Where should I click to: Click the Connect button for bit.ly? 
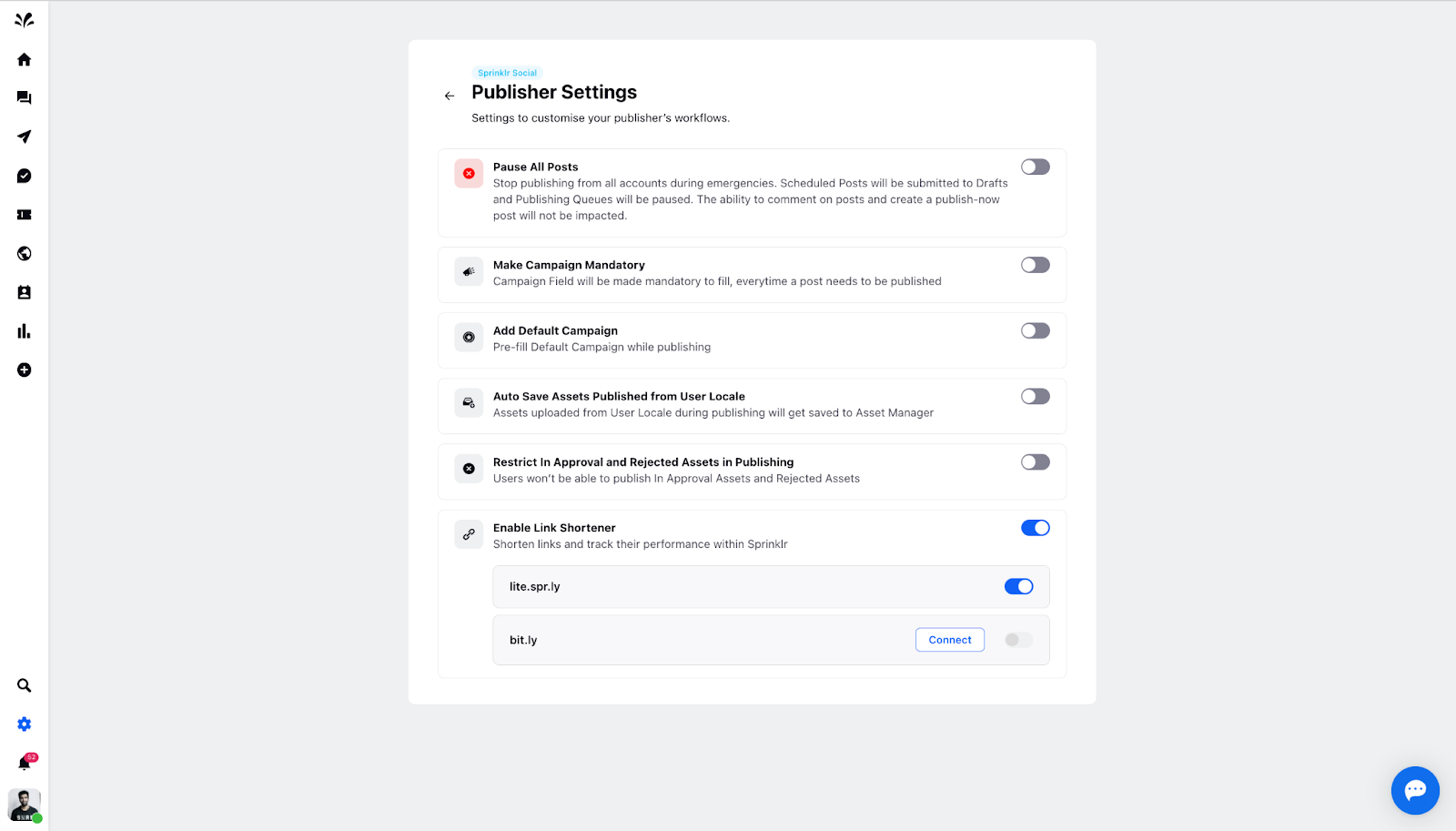point(950,640)
